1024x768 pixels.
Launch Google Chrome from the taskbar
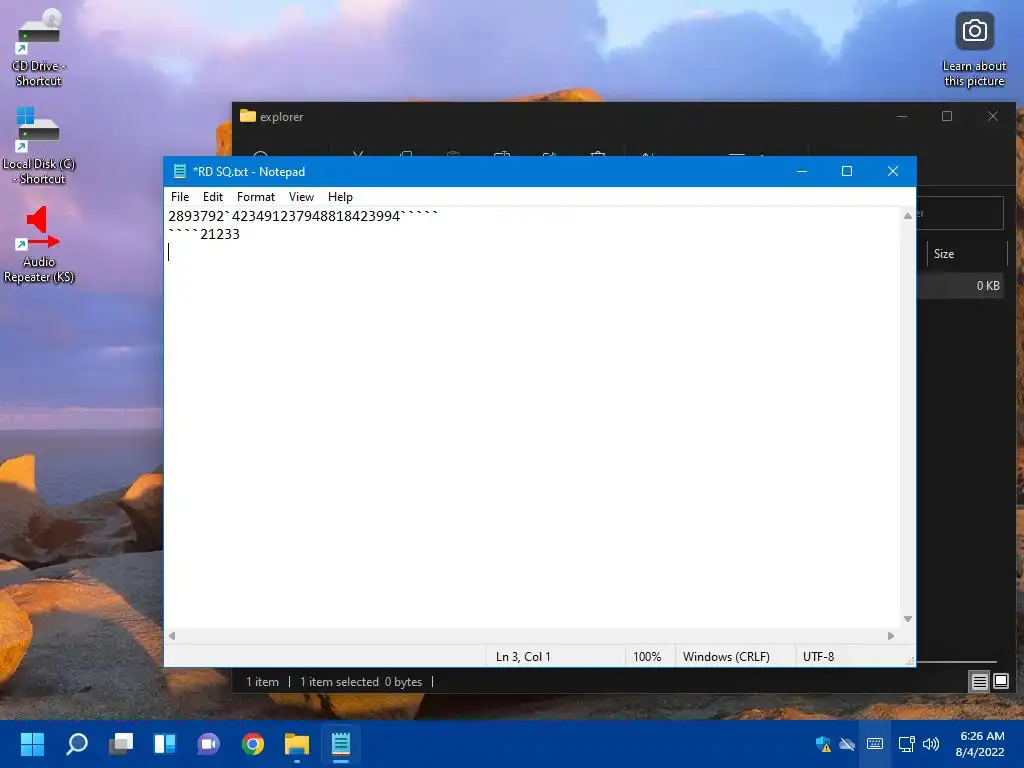coord(253,744)
